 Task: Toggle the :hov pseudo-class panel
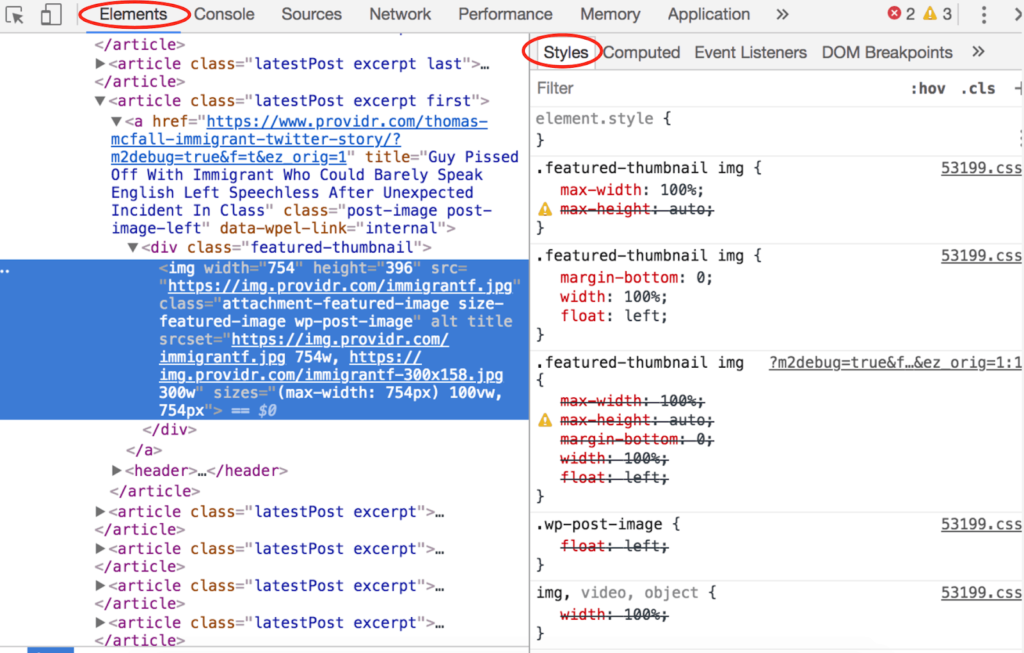(928, 88)
